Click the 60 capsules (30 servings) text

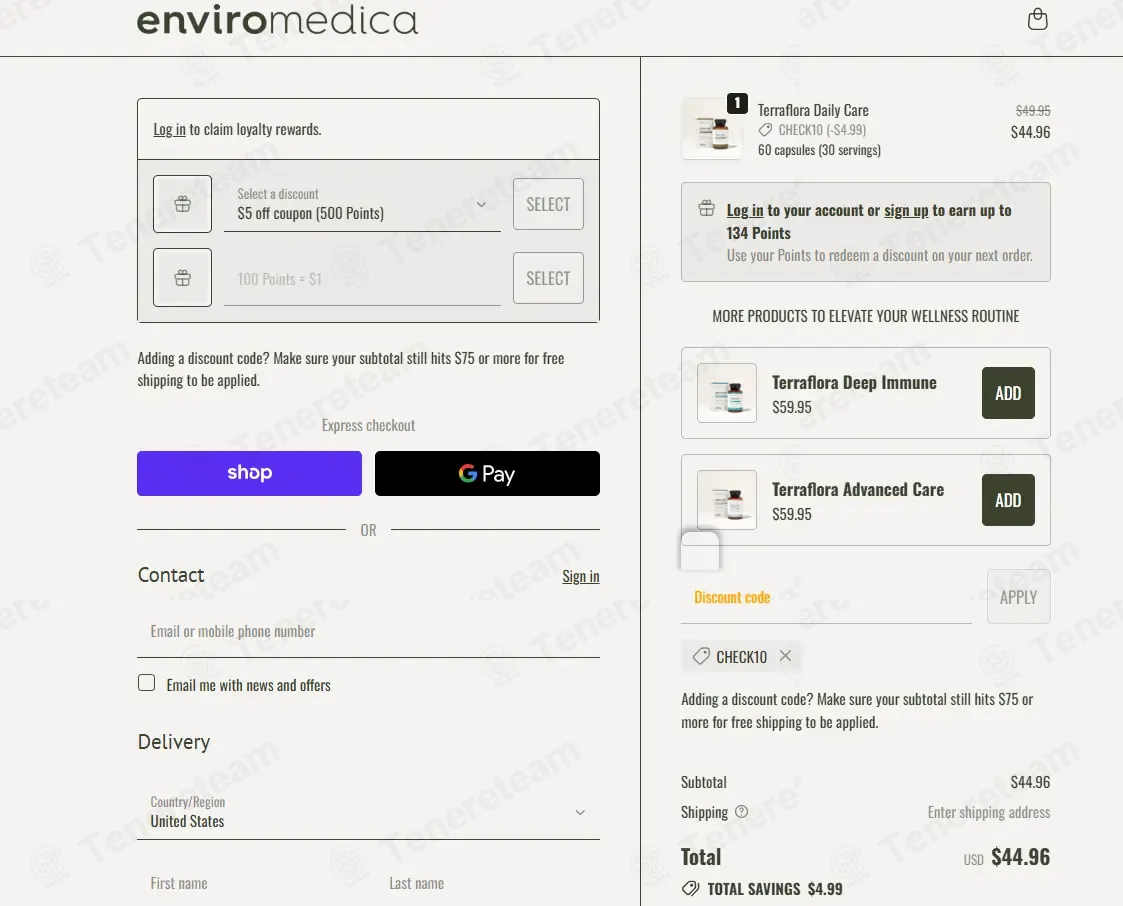click(x=819, y=150)
